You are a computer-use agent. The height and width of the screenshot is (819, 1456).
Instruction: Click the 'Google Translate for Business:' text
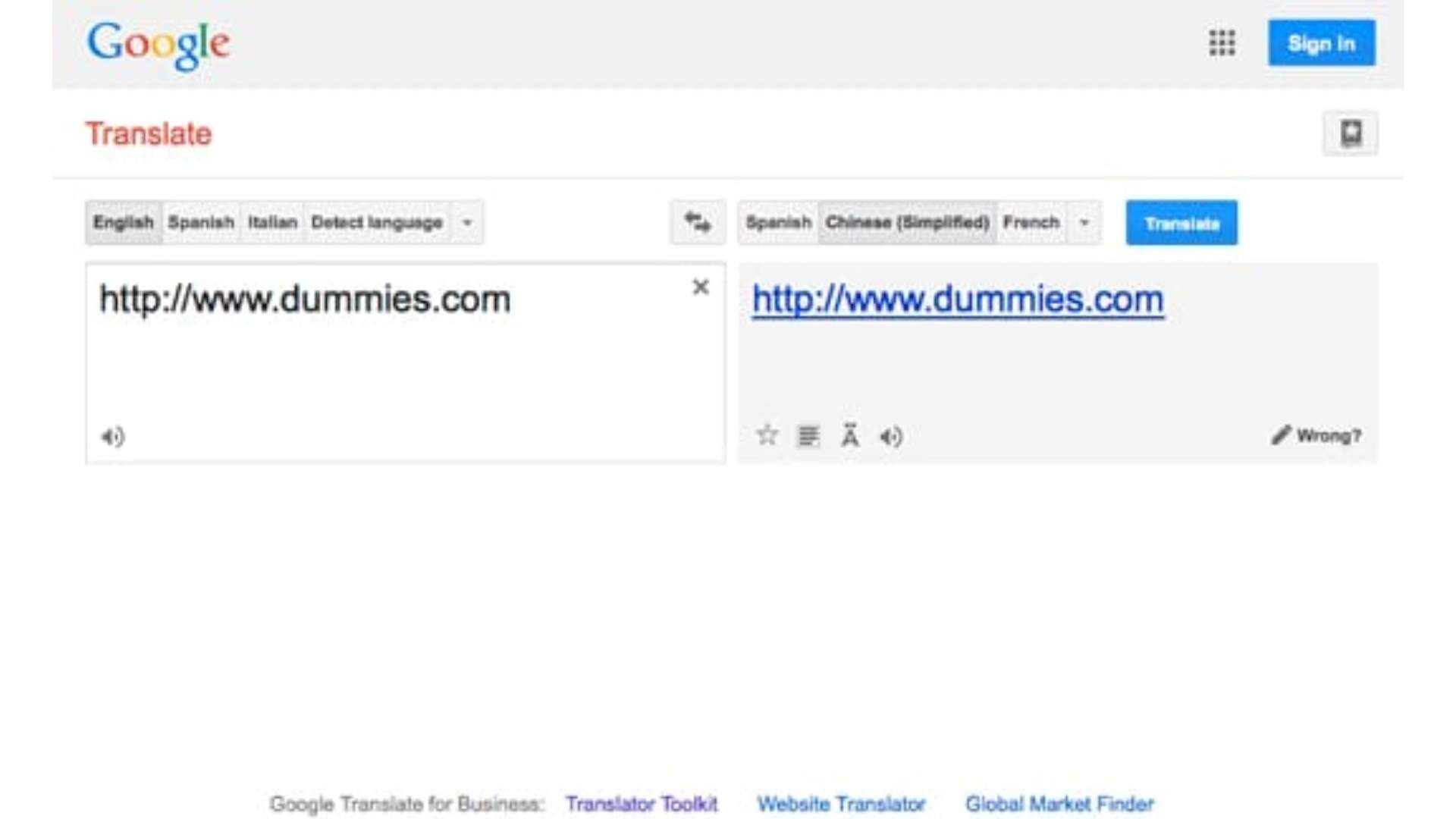click(x=407, y=803)
